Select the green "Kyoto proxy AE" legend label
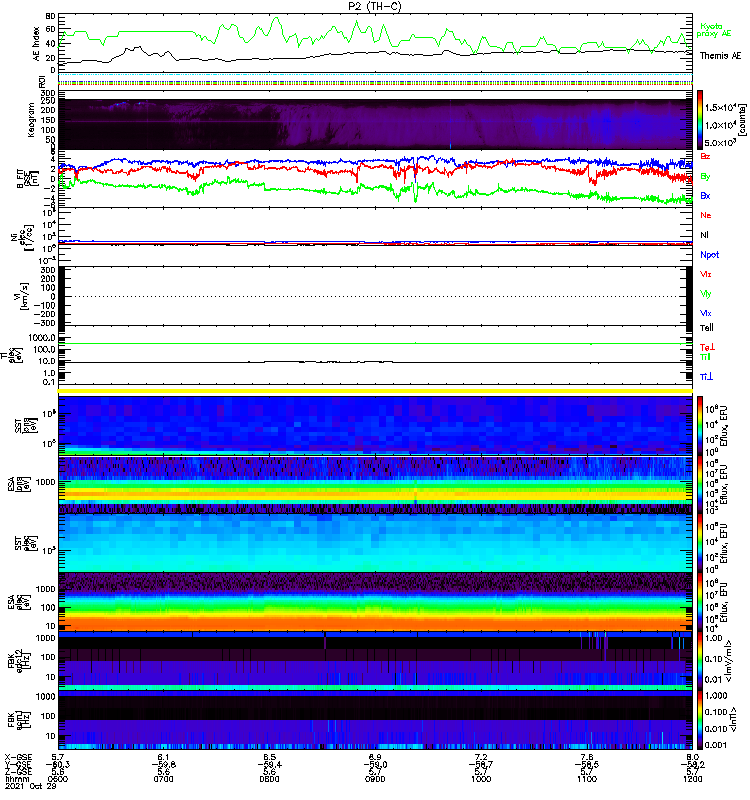 coord(714,30)
